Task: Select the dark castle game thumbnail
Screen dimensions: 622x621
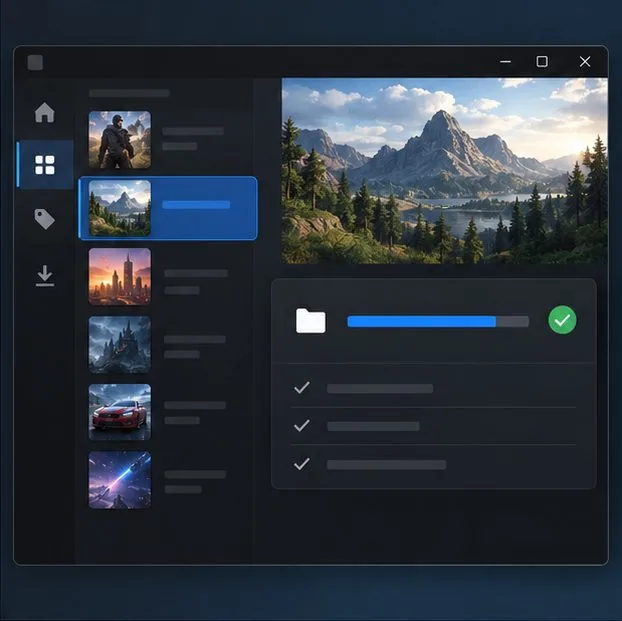Action: point(120,344)
